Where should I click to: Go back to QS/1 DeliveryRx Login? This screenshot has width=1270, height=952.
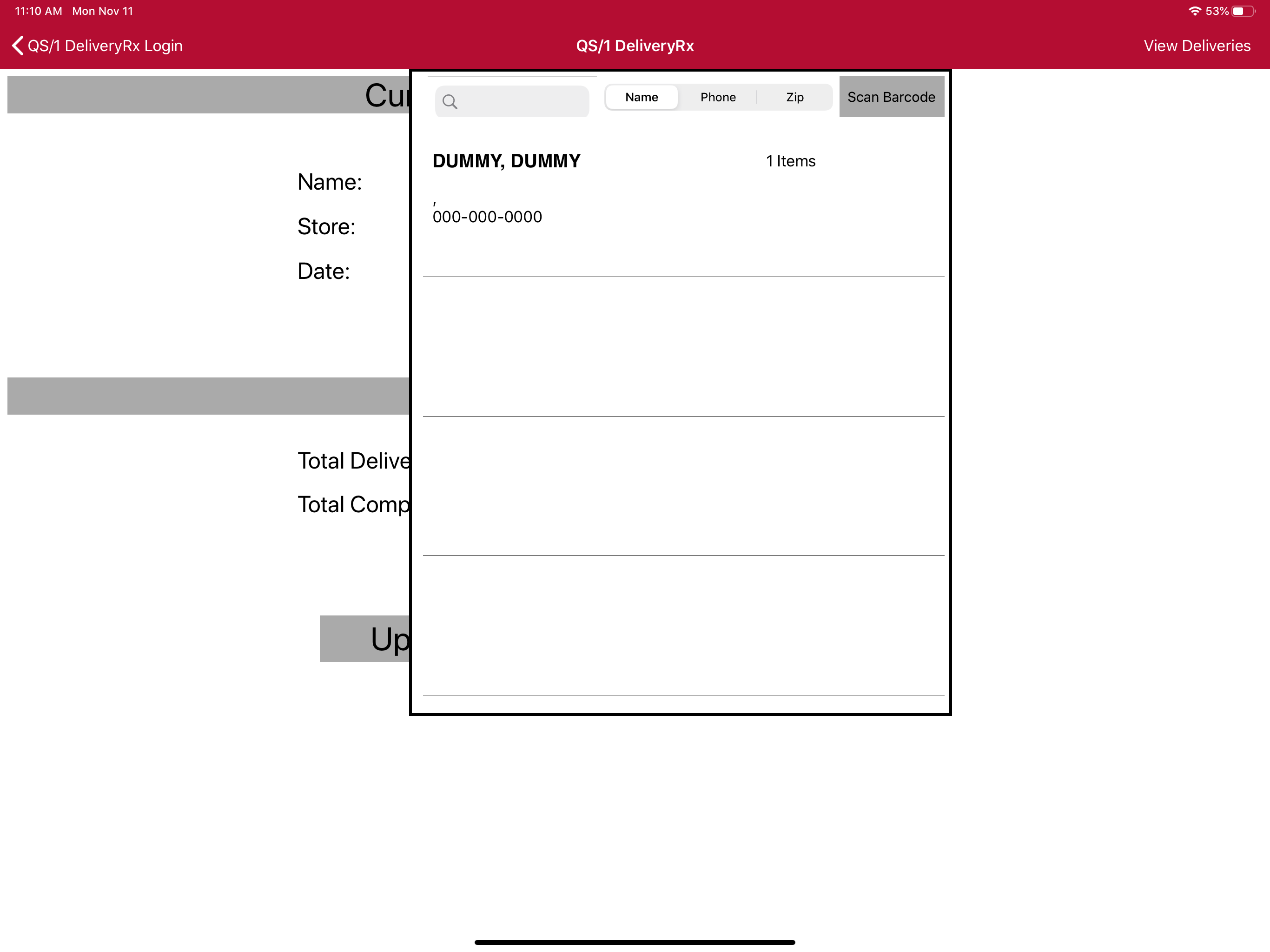click(x=98, y=46)
